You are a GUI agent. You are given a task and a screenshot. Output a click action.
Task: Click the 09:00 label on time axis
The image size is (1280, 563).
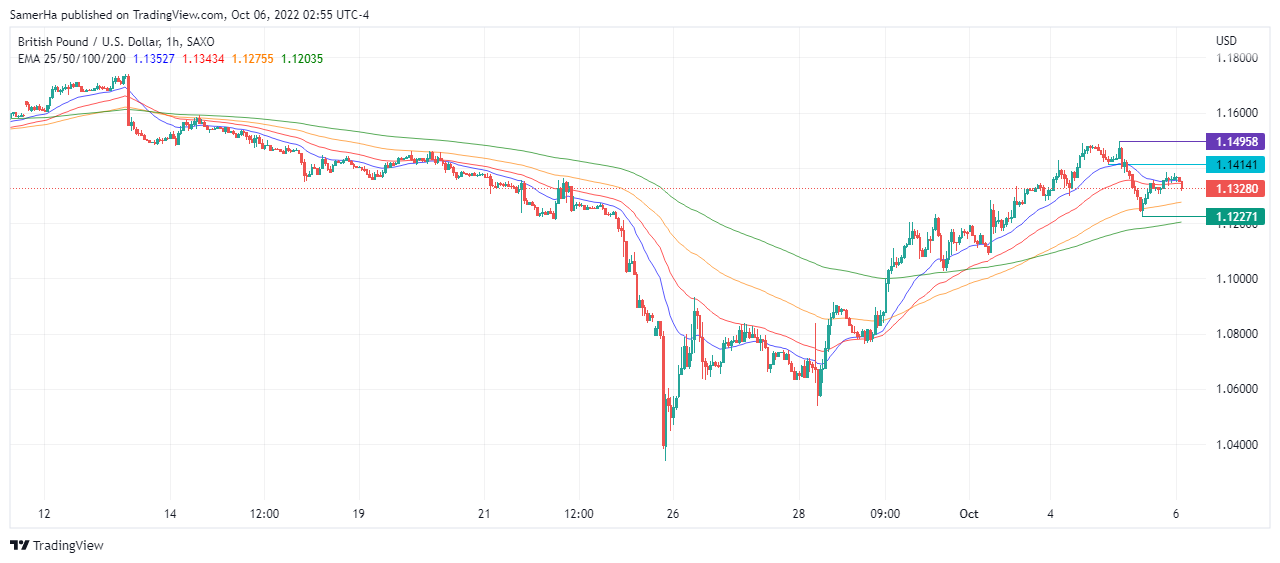(x=885, y=514)
